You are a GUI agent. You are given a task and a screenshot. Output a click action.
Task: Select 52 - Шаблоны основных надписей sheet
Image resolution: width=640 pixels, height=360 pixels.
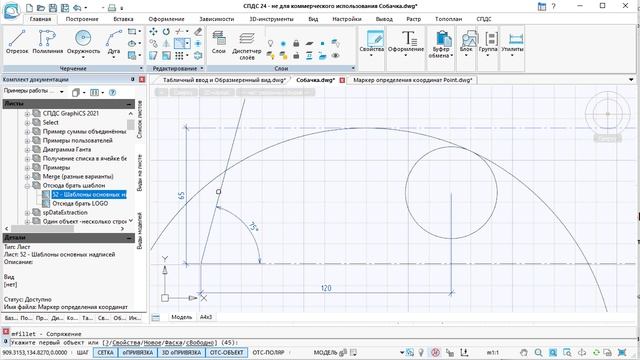tap(89, 194)
